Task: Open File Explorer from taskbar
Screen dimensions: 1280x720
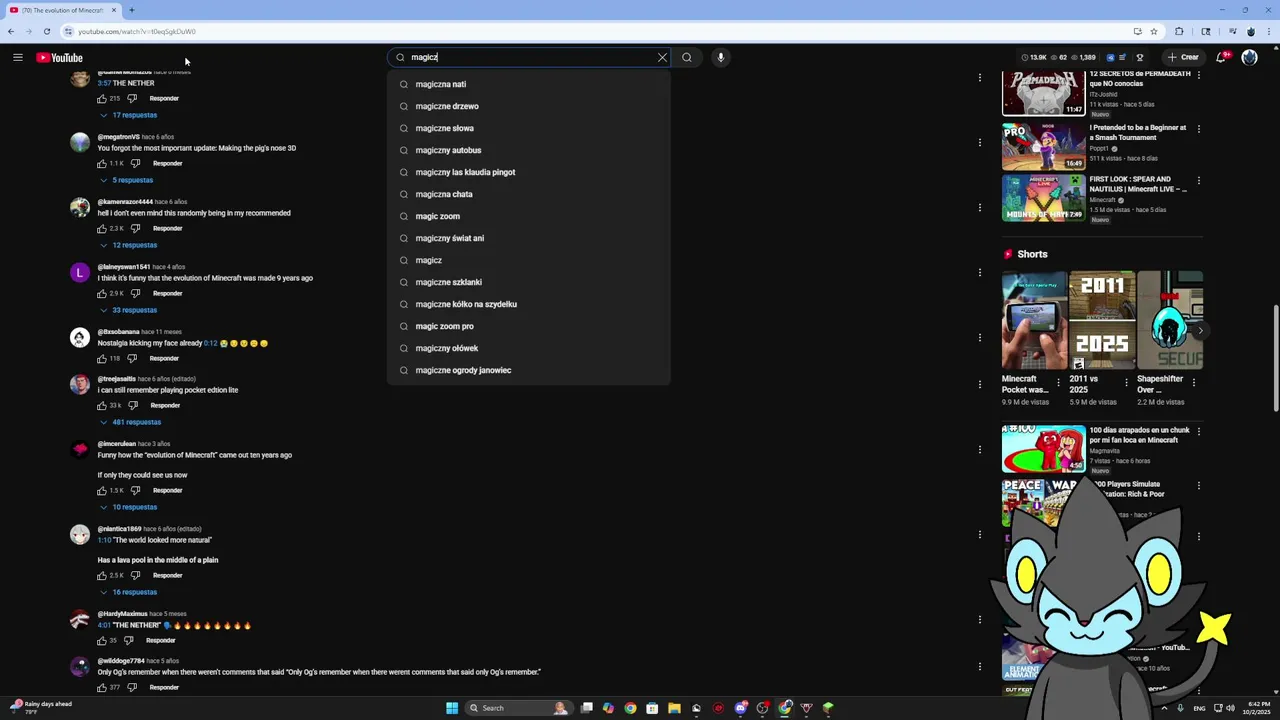Action: click(674, 708)
